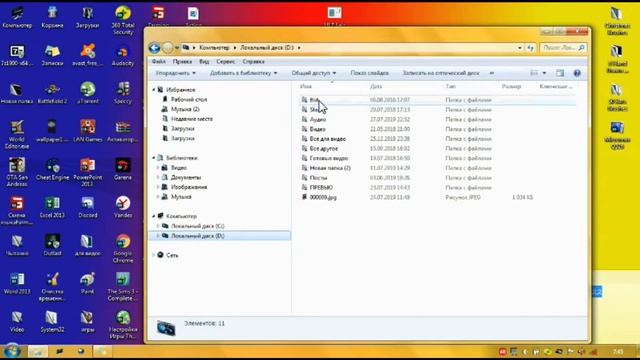Open the Explorer help question-mark icon
640x360 pixels.
click(x=577, y=73)
